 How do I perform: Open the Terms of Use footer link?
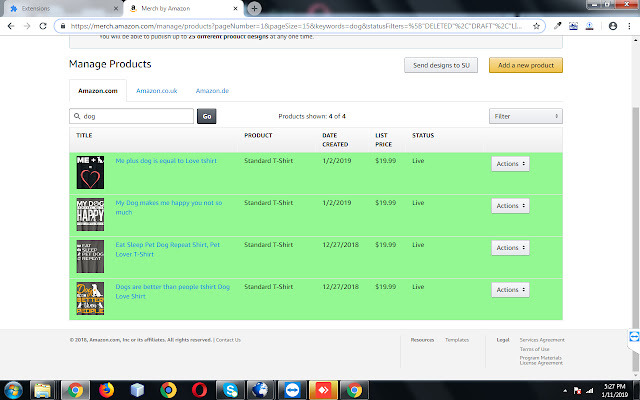point(534,349)
